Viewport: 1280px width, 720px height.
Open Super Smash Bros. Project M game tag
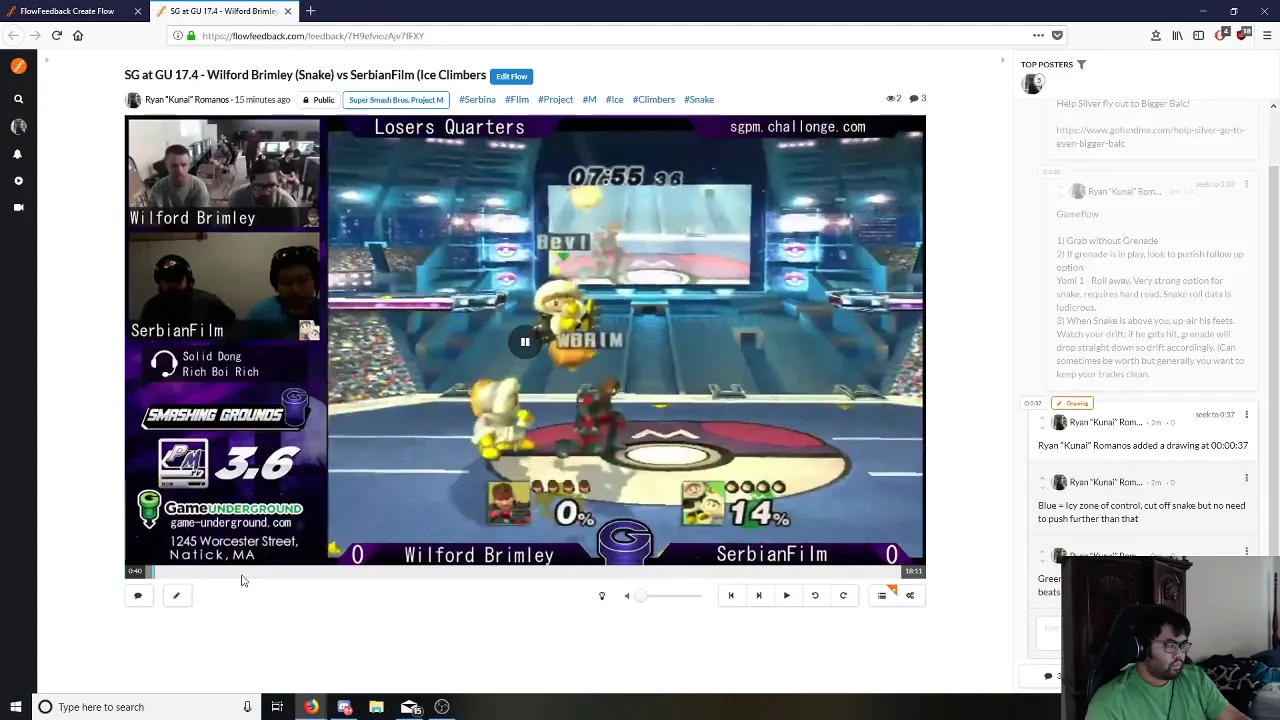(x=396, y=100)
